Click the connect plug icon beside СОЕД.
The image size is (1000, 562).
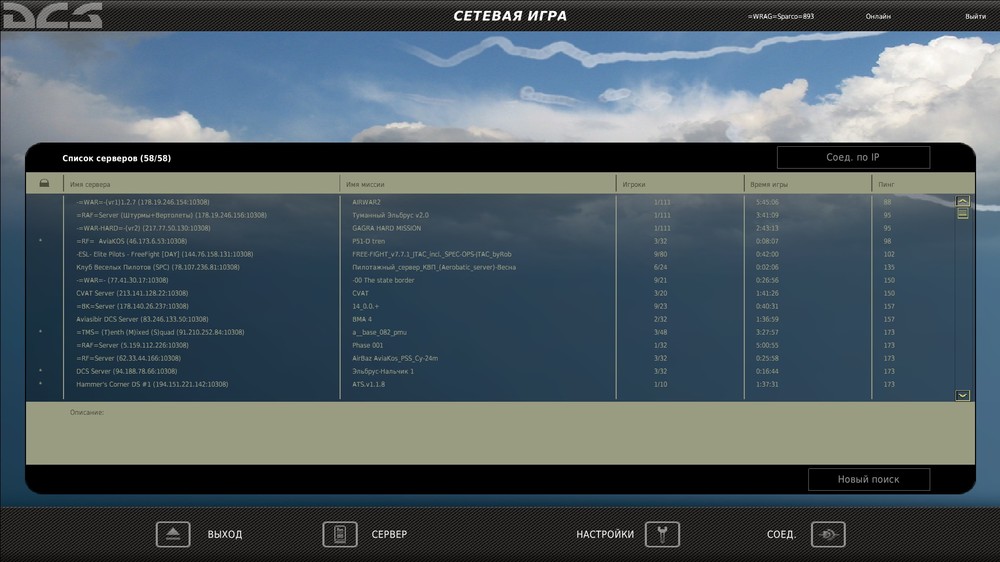coord(828,534)
